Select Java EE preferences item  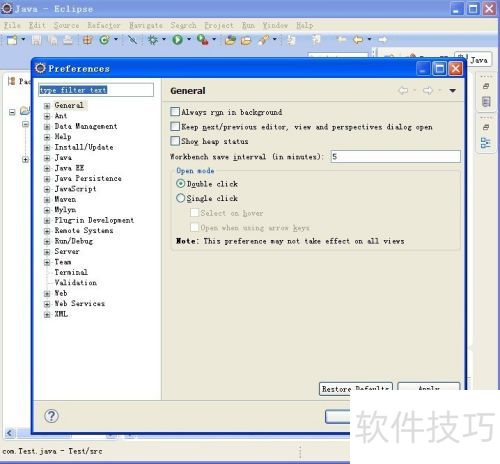69,168
